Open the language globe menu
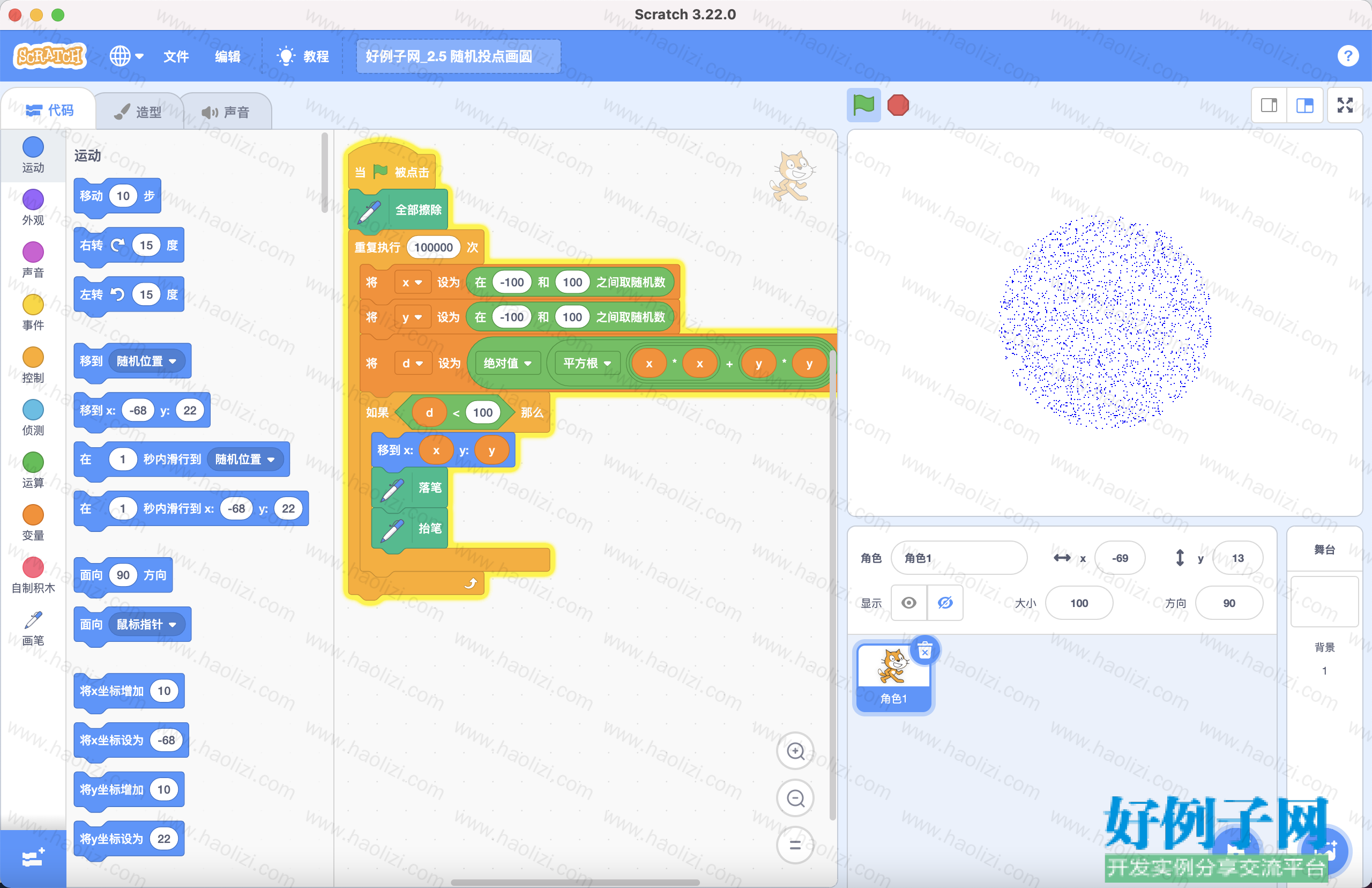 click(126, 56)
